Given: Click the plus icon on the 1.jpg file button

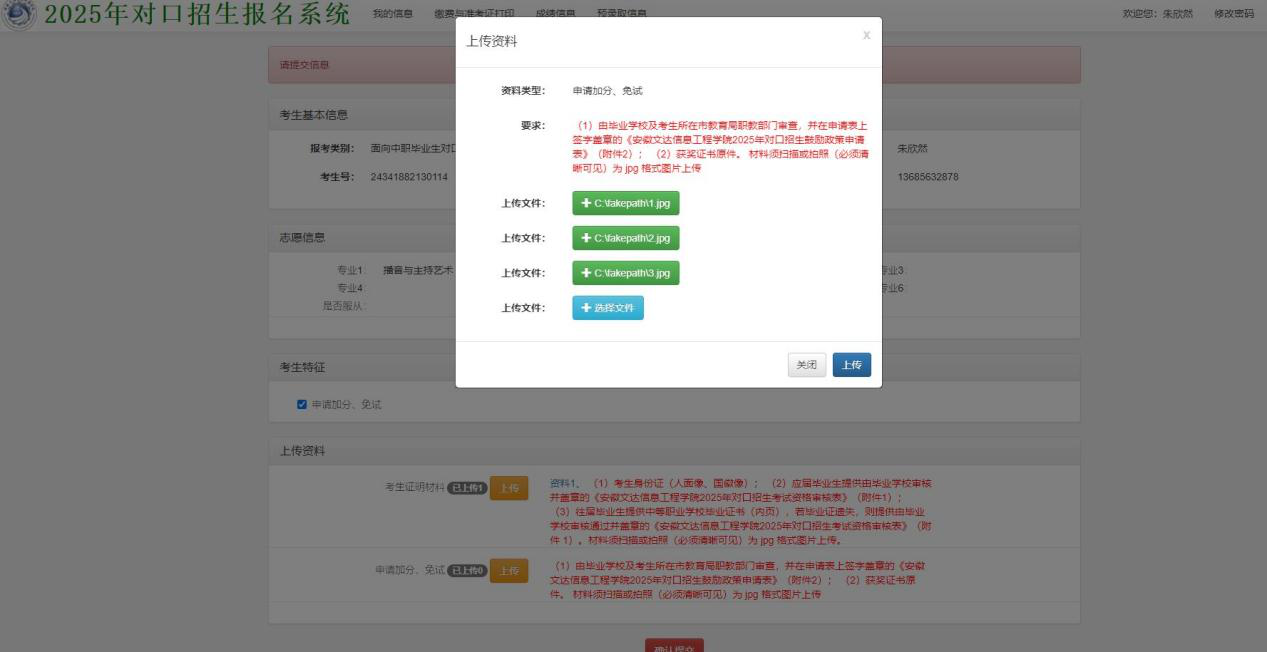Looking at the screenshot, I should click(x=586, y=203).
